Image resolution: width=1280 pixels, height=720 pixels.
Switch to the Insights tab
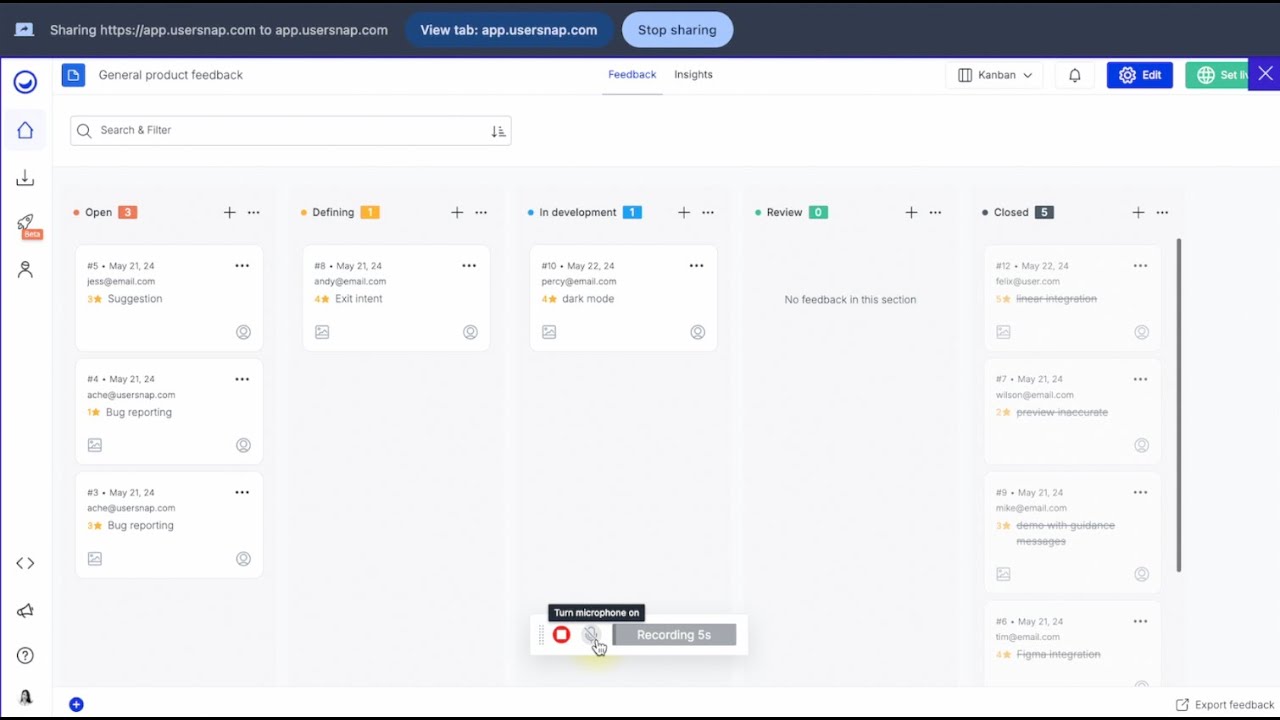click(x=693, y=75)
